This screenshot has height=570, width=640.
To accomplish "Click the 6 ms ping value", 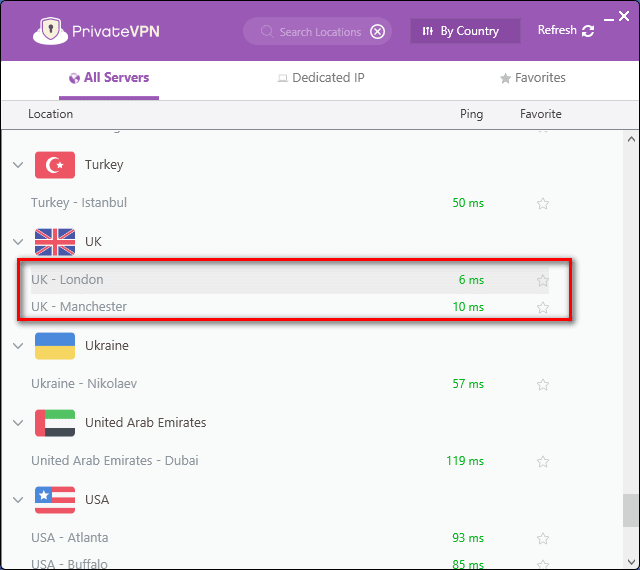I will pos(471,280).
